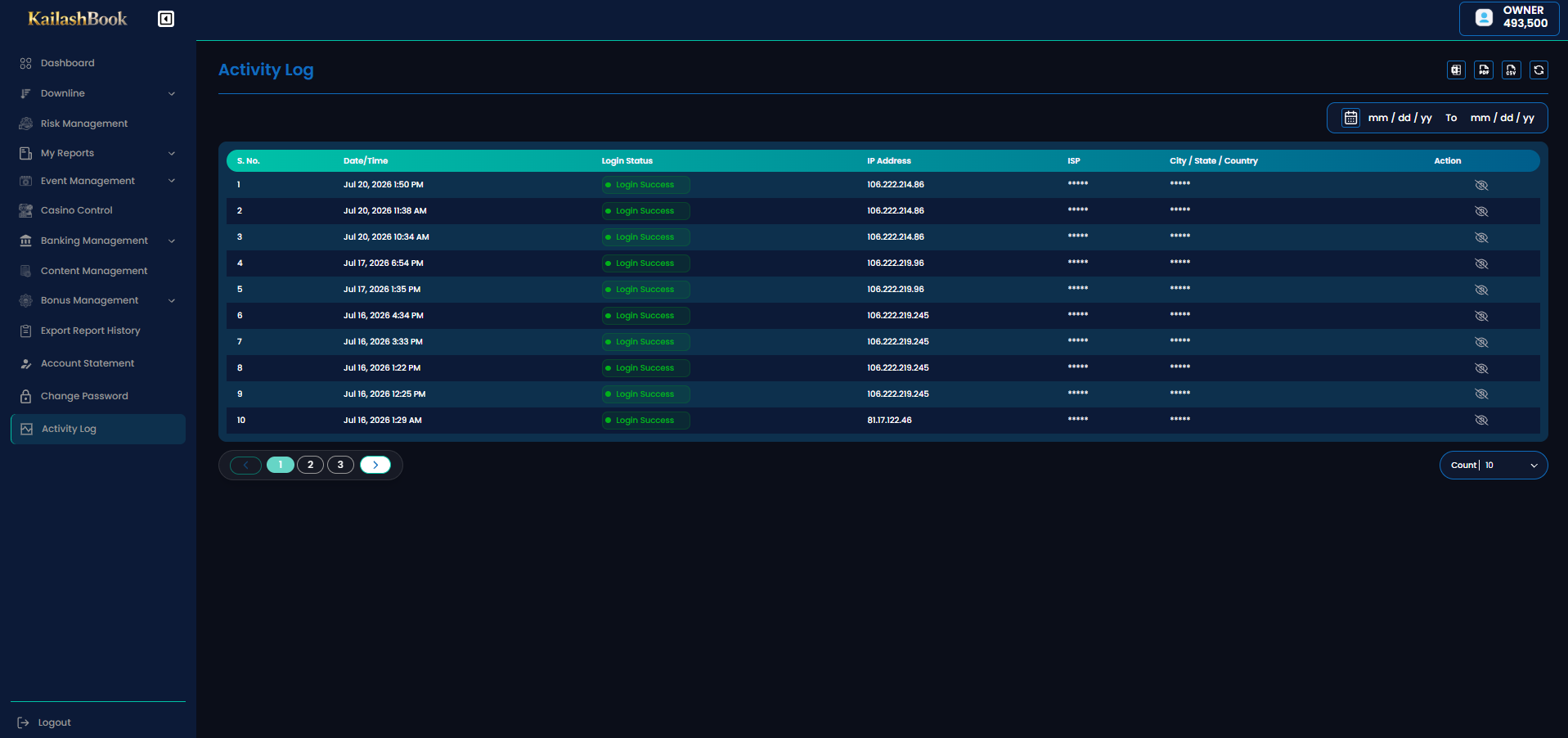
Task: Click the KailashBook logo
Action: point(78,19)
